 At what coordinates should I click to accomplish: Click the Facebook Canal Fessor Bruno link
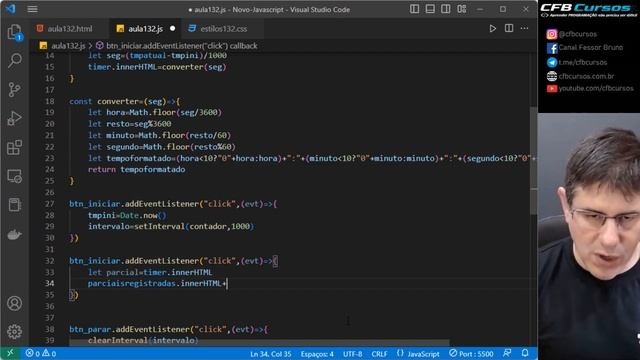click(x=585, y=48)
